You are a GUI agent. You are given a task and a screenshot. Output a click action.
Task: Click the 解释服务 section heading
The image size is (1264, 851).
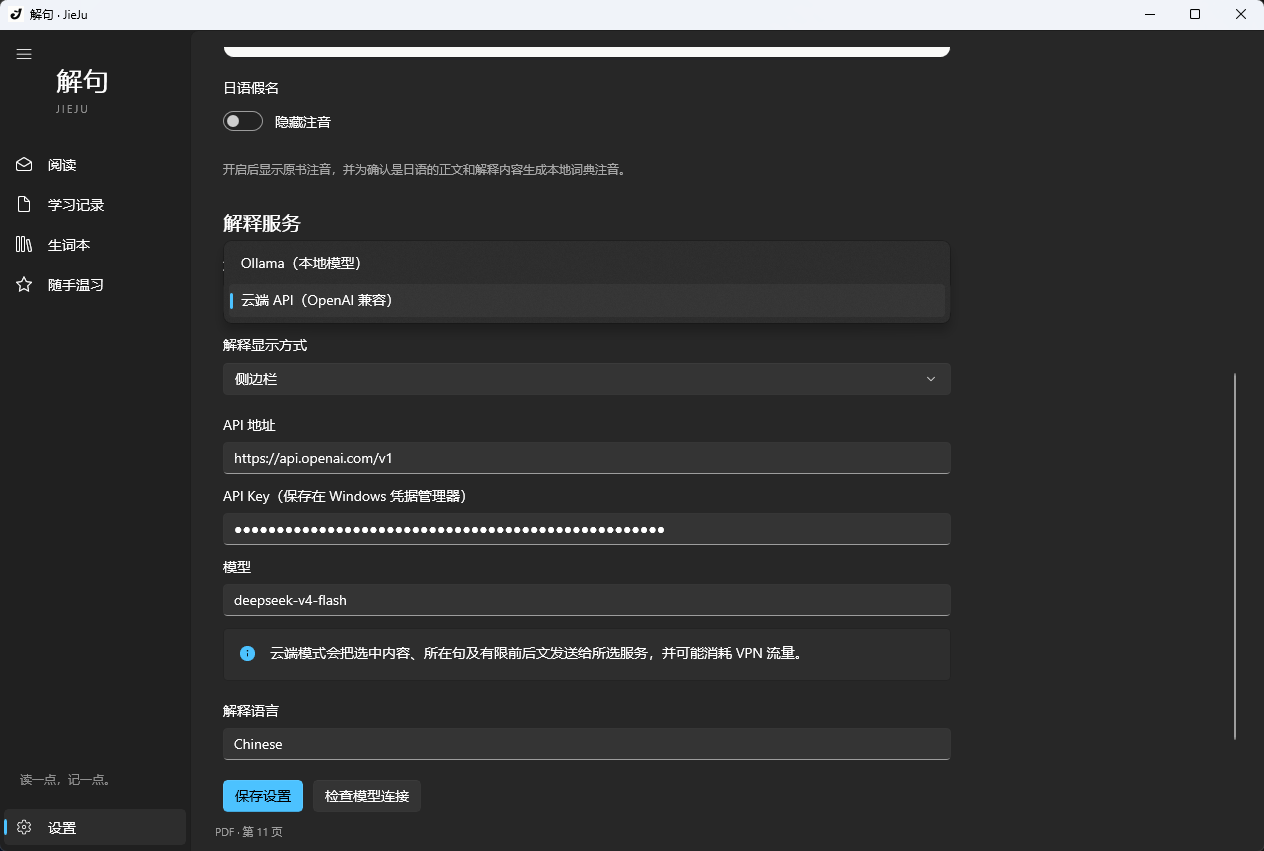coord(262,223)
